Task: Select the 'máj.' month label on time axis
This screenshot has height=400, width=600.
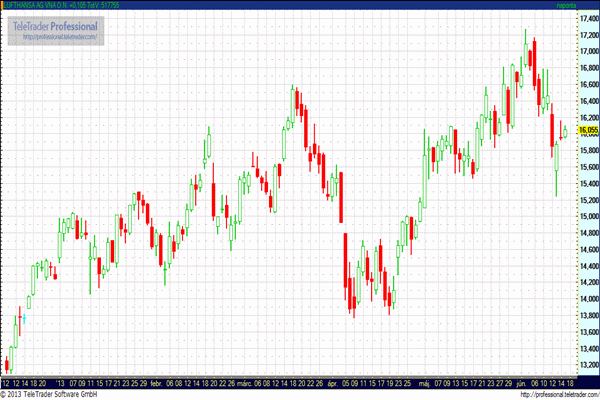Action: coord(423,382)
